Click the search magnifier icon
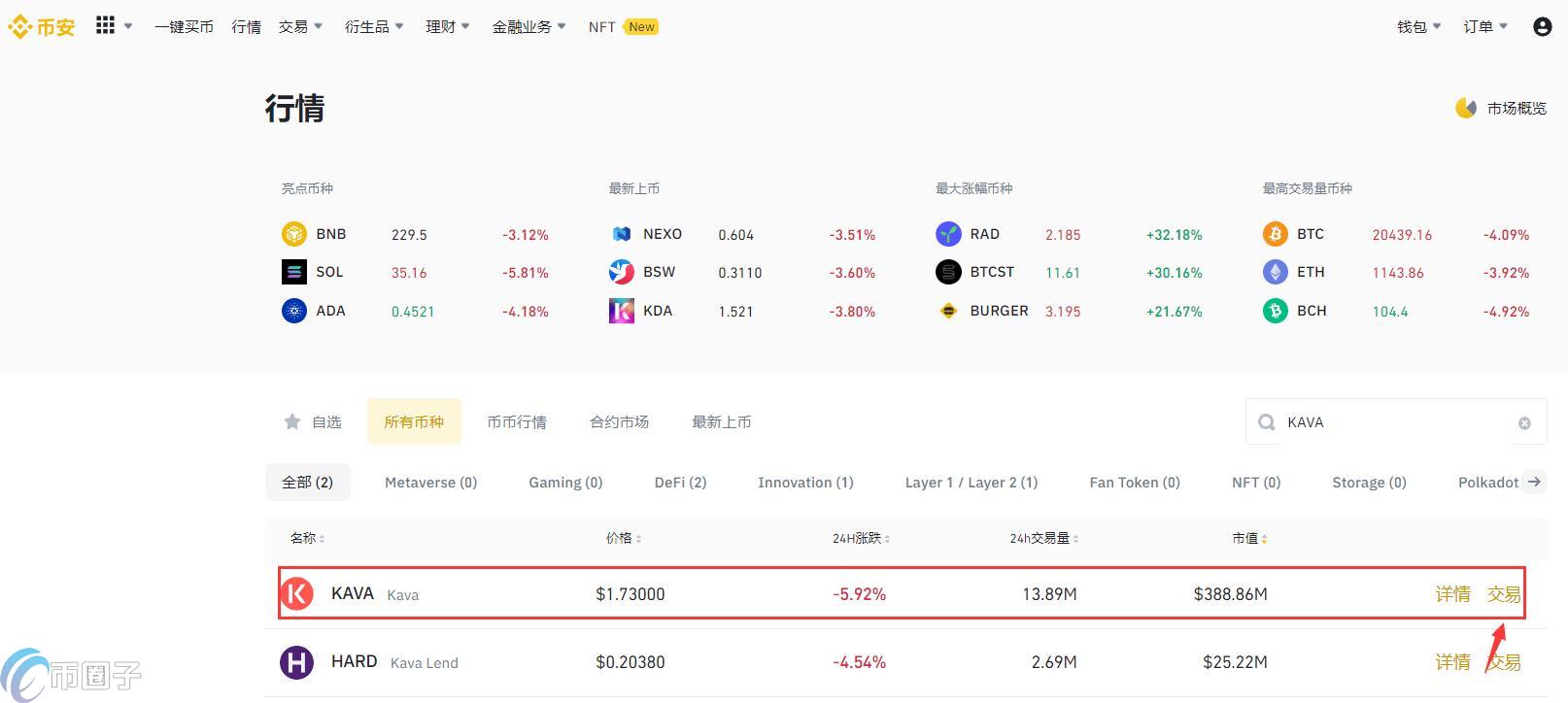Image resolution: width=1568 pixels, height=703 pixels. tap(1266, 422)
